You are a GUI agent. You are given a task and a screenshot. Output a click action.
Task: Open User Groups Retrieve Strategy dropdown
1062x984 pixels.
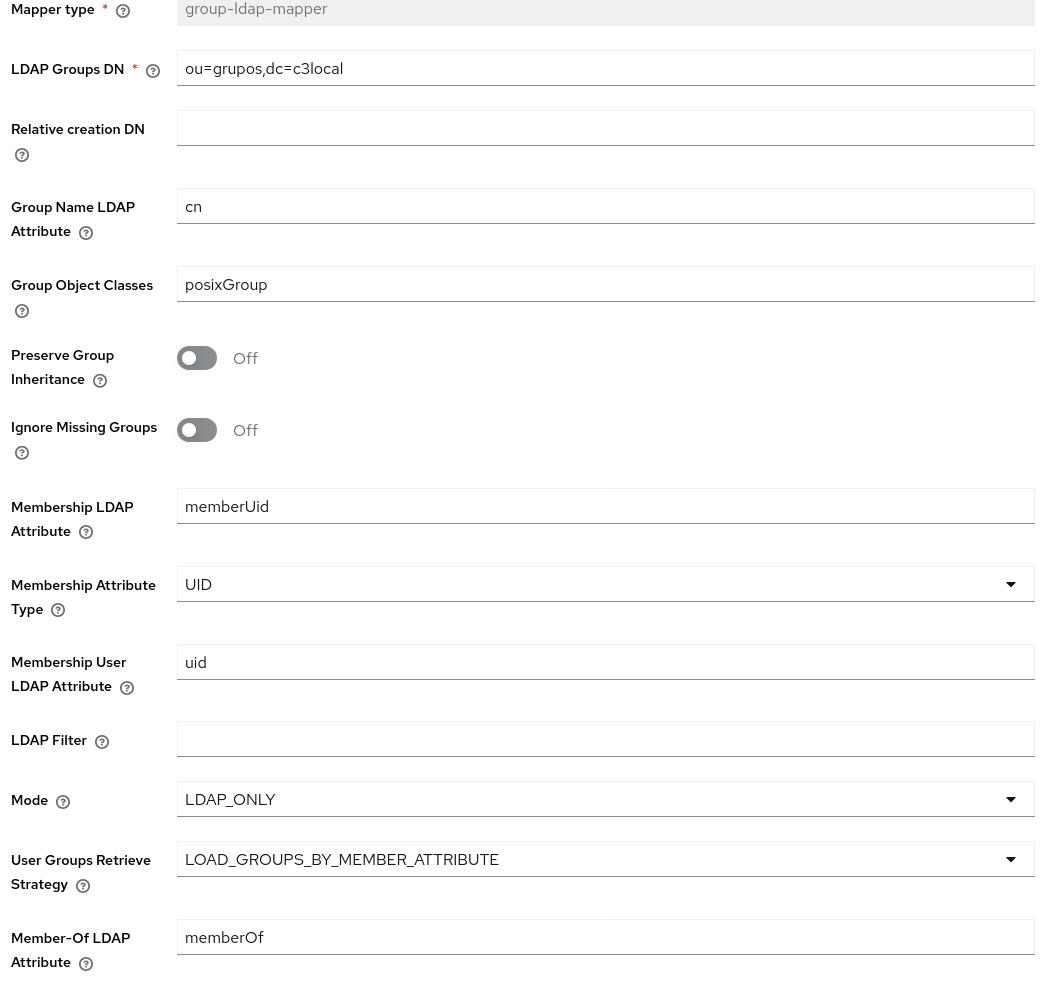click(1010, 859)
